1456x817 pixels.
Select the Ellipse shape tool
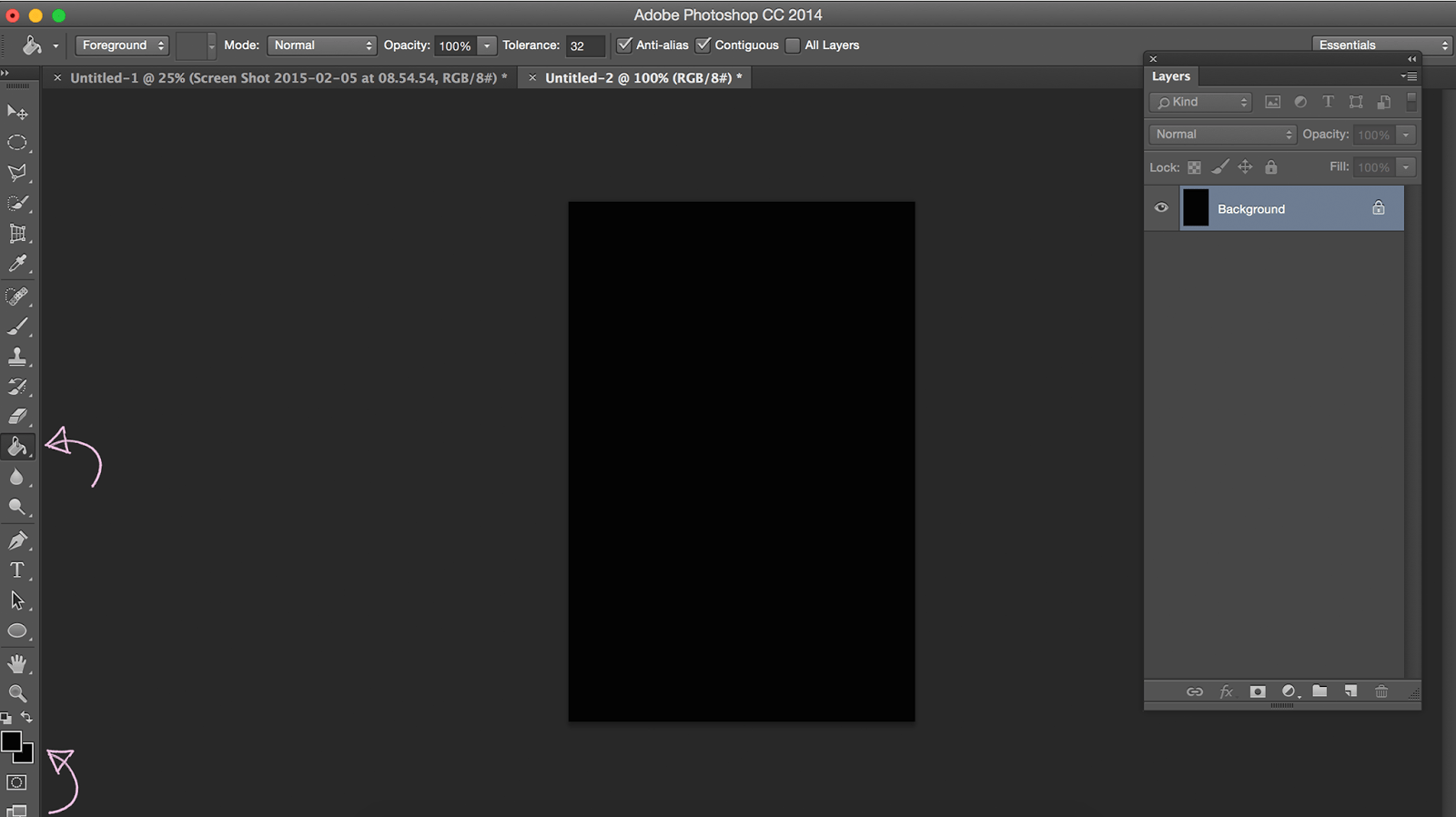[17, 631]
